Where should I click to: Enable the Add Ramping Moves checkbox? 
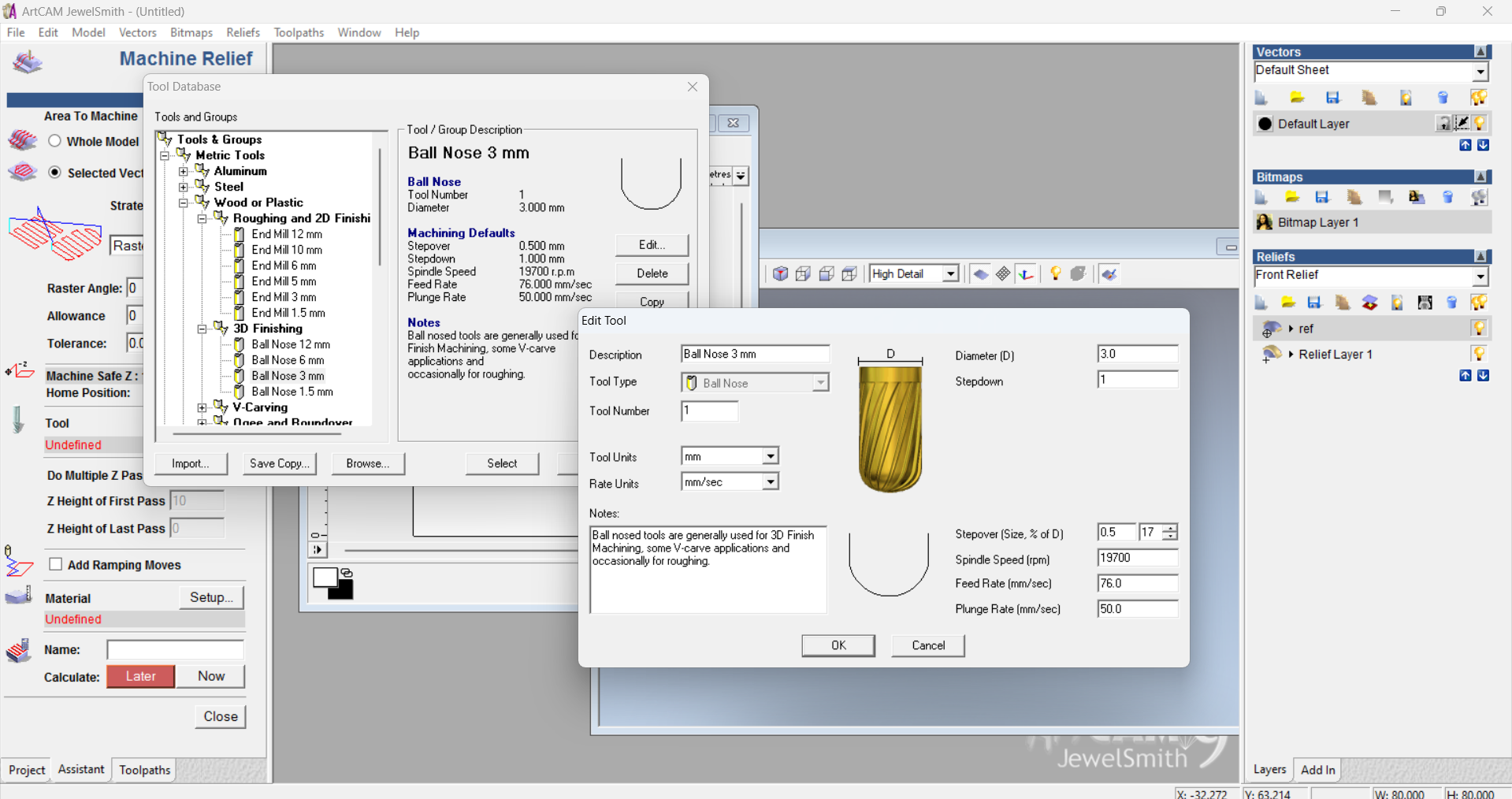(x=56, y=564)
